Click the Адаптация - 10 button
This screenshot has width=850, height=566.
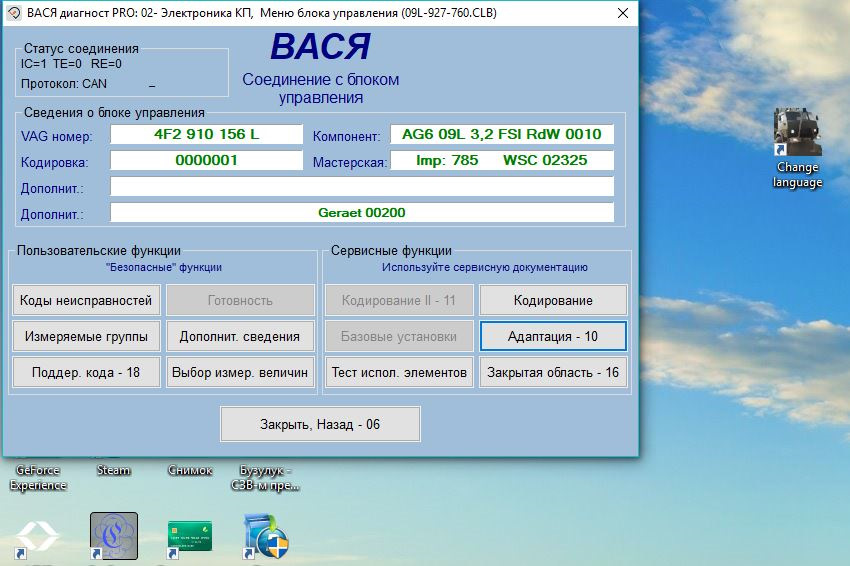click(553, 336)
